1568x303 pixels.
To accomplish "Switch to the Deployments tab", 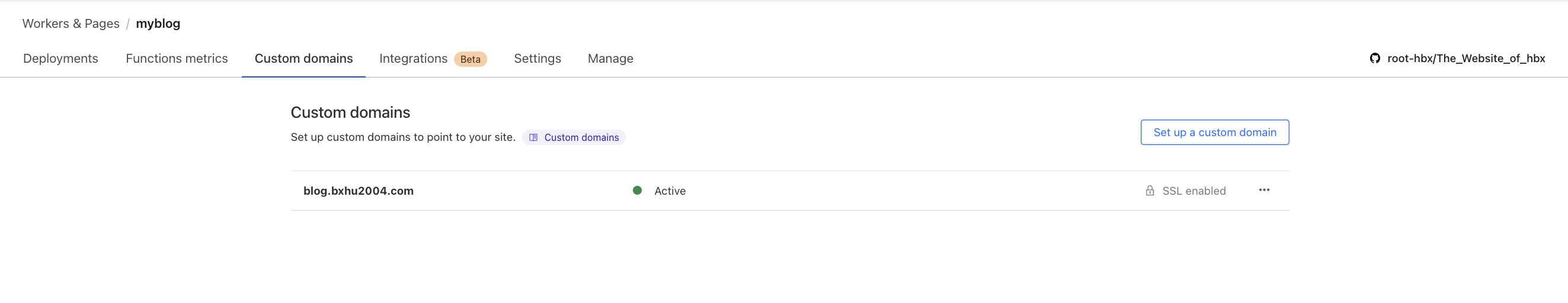I will (60, 59).
